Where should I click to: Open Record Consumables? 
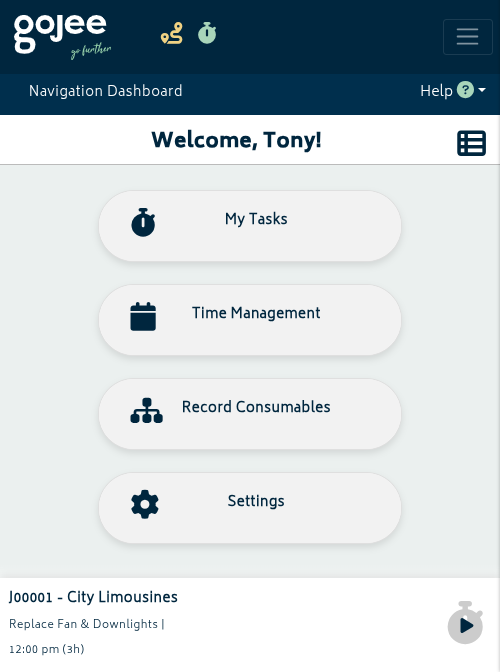(x=250, y=414)
